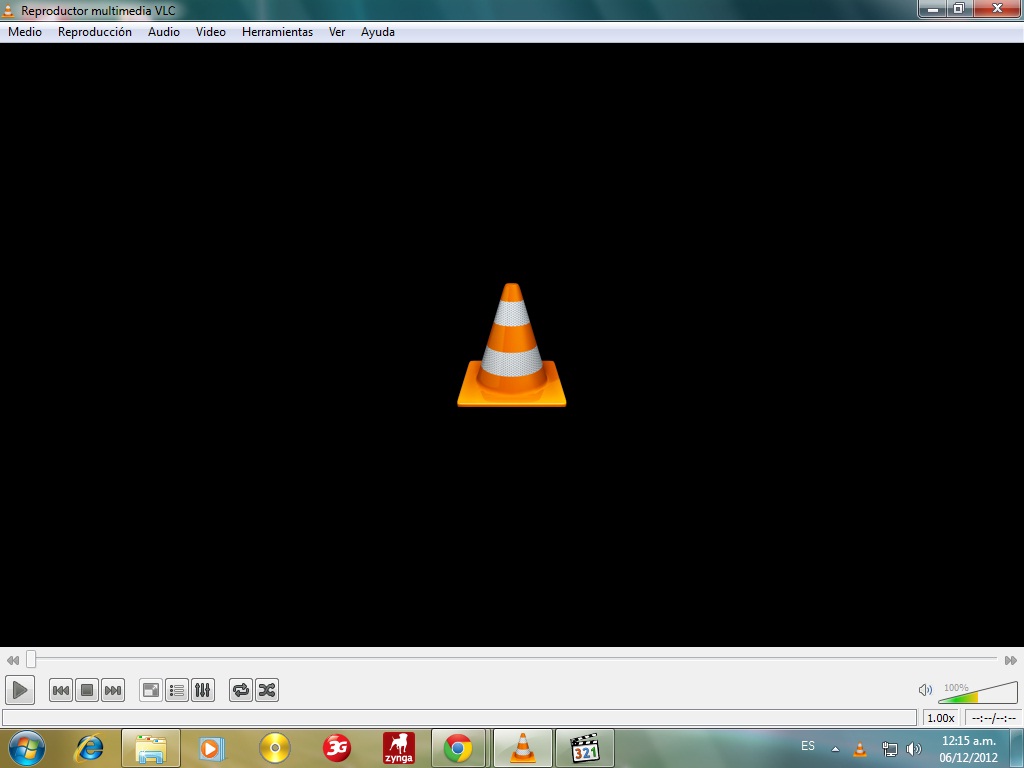Toggle loop repeat mode button
This screenshot has height=768, width=1024.
click(241, 690)
